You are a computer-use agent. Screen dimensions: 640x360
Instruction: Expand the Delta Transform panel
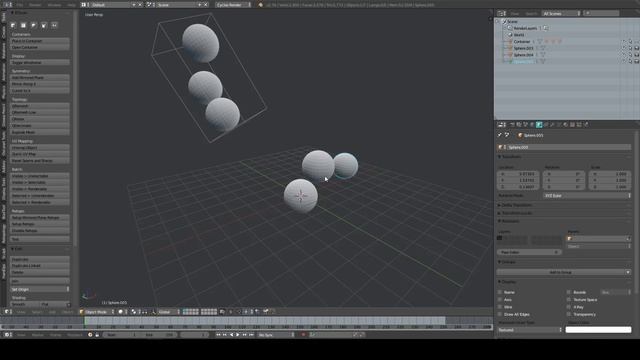coord(515,205)
